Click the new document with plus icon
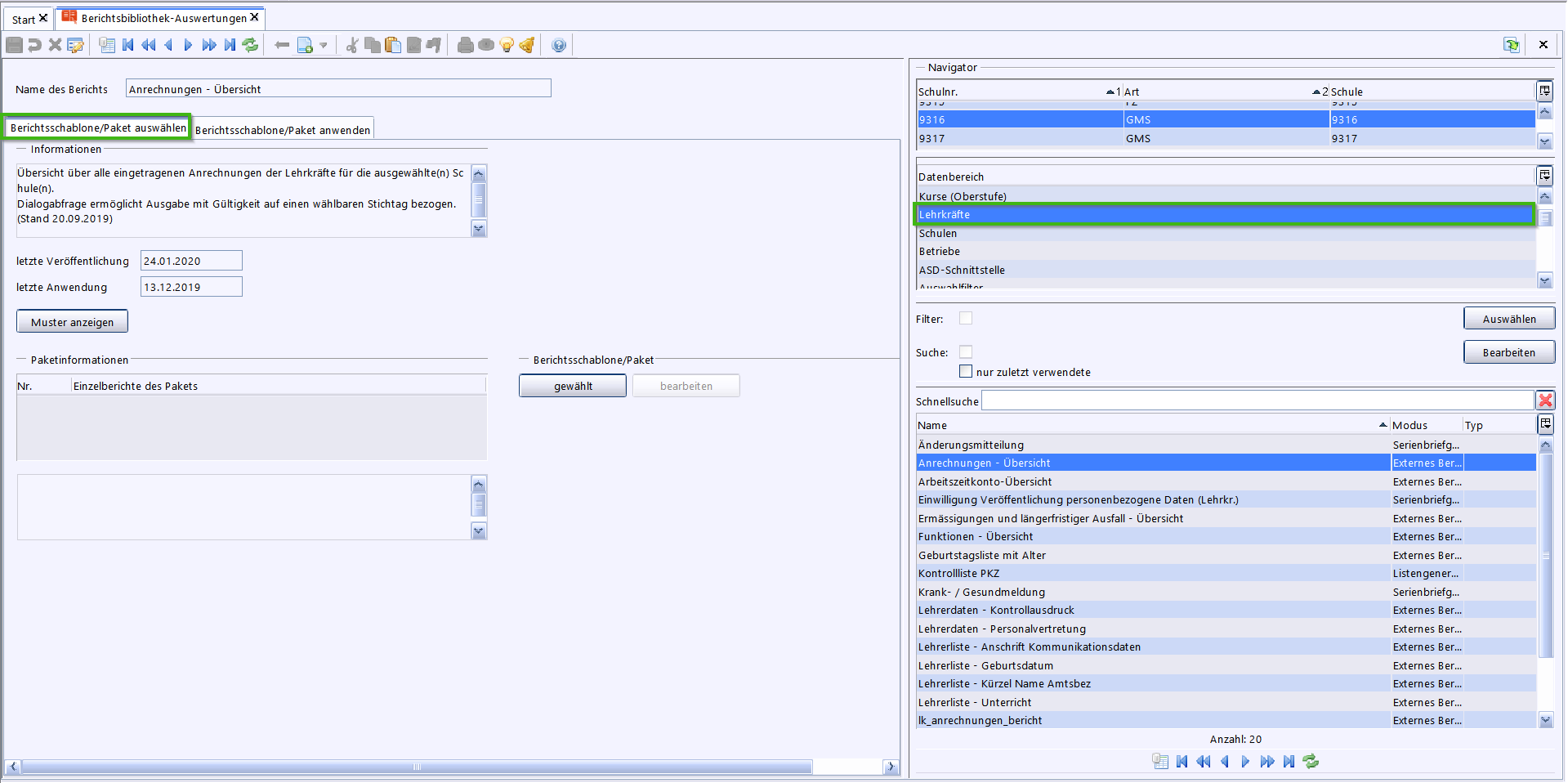Image resolution: width=1568 pixels, height=783 pixels. (305, 45)
